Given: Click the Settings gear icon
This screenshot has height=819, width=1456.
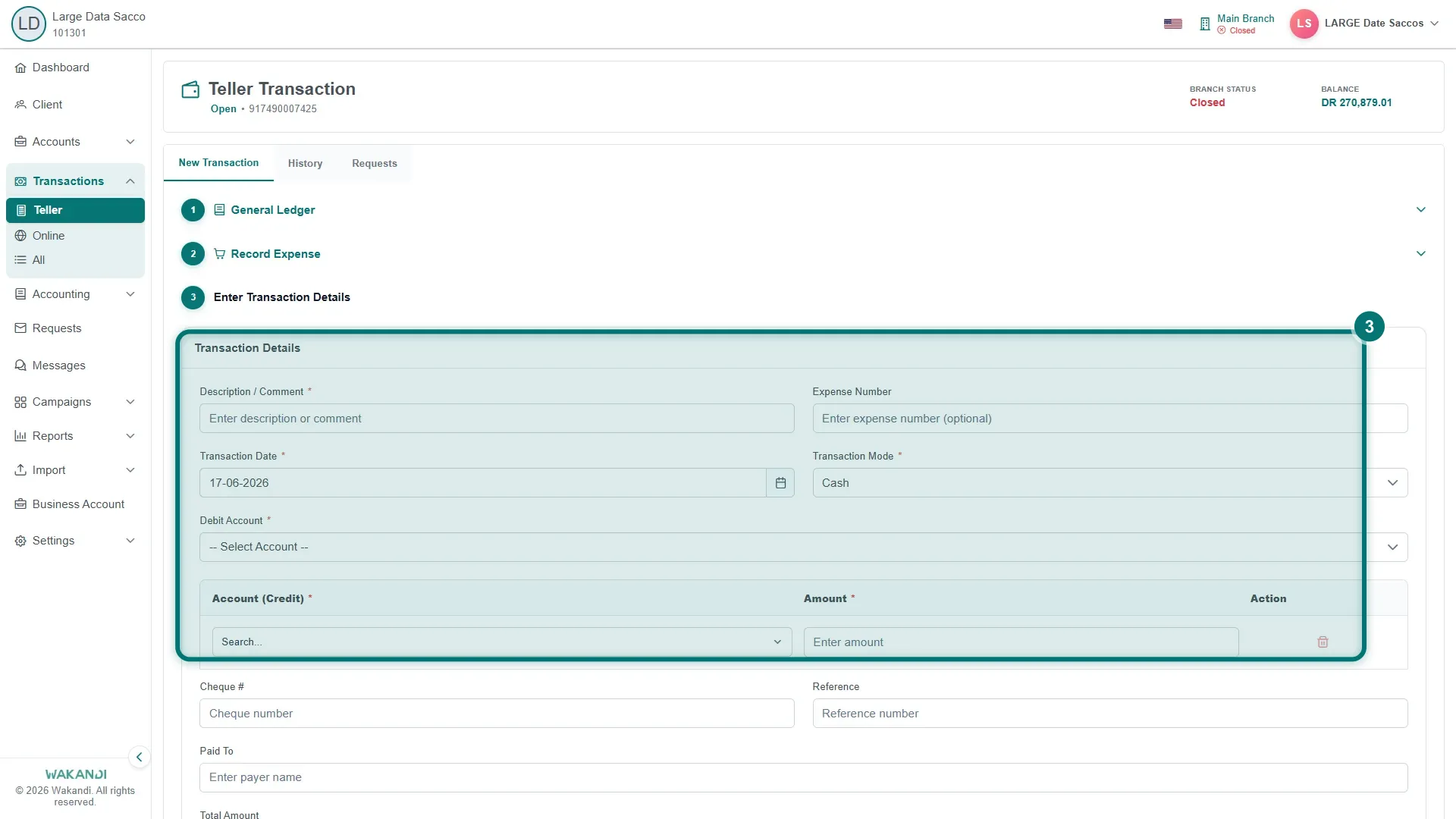Looking at the screenshot, I should 20,541.
